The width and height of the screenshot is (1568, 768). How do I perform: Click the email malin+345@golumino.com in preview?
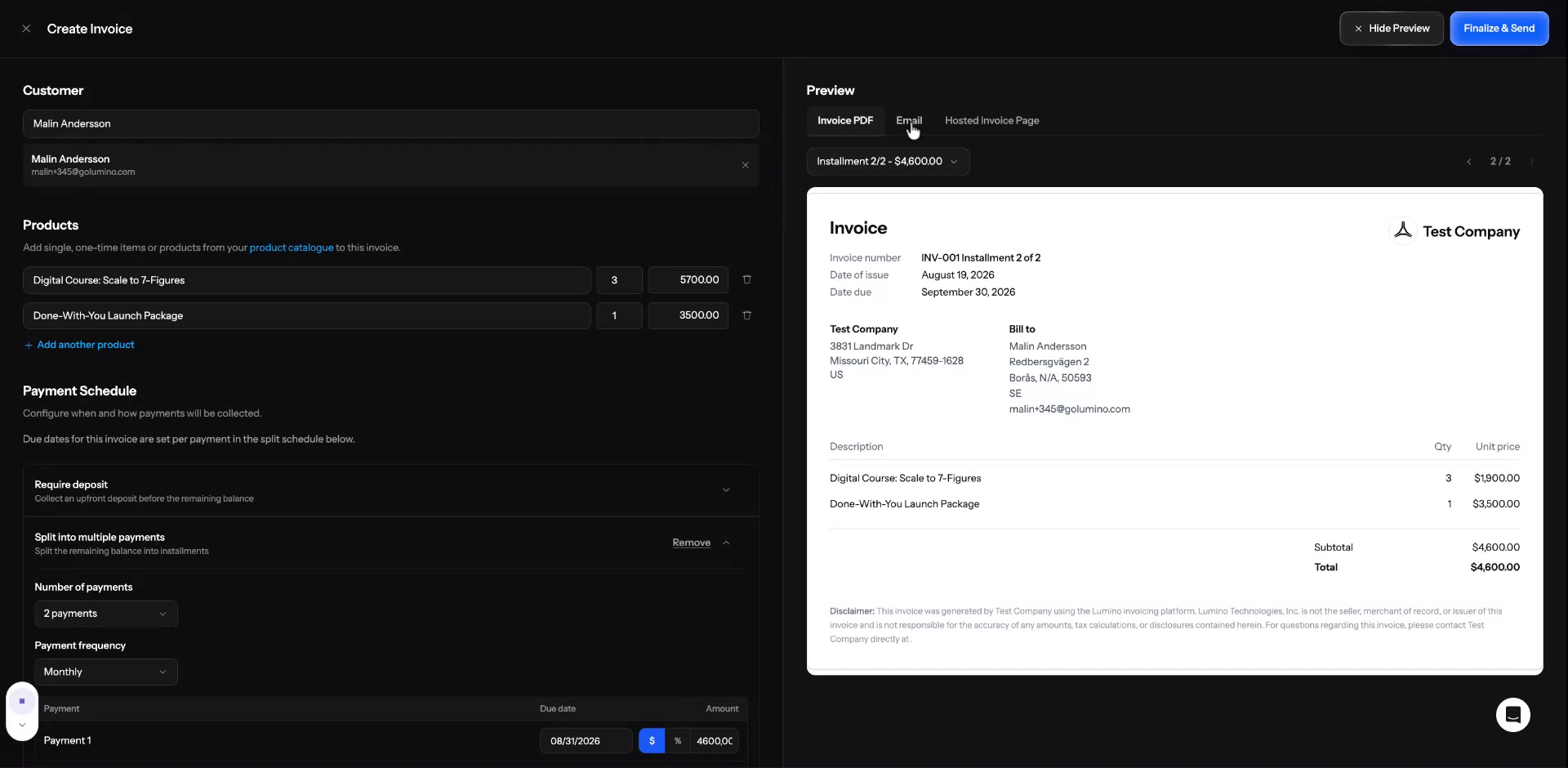click(x=1069, y=409)
